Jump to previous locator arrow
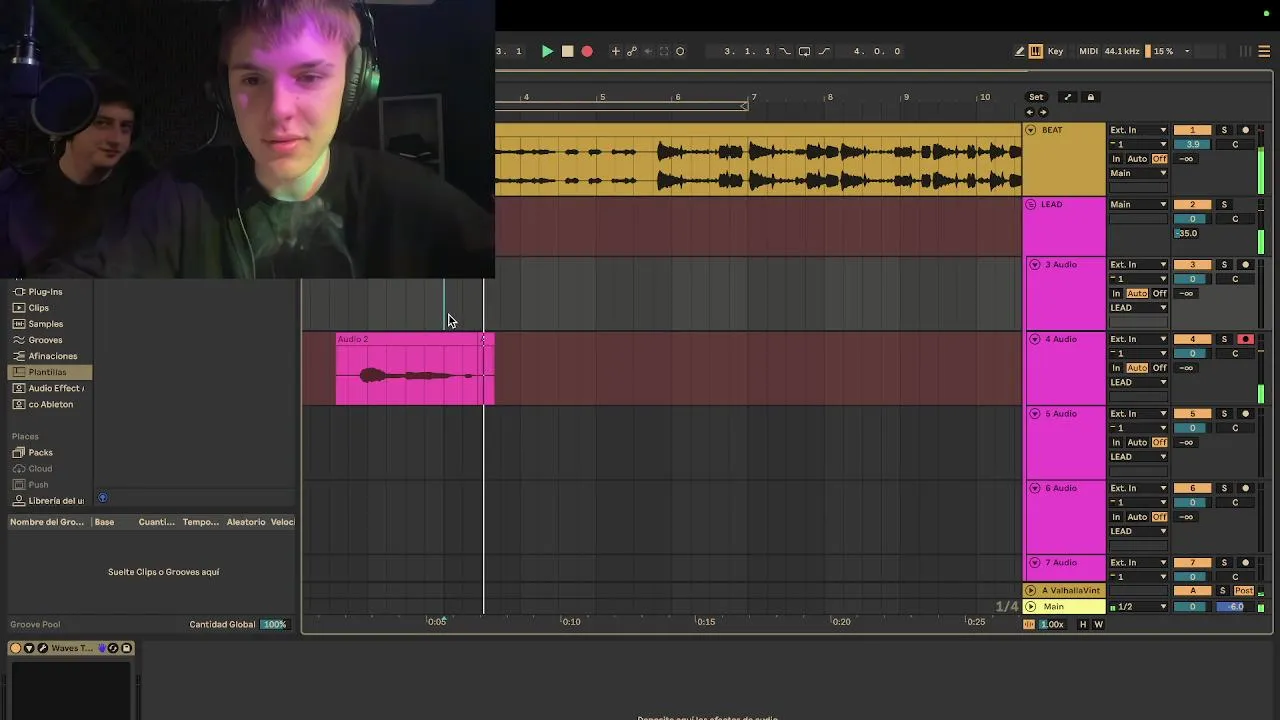This screenshot has height=720, width=1280. pos(1030,112)
